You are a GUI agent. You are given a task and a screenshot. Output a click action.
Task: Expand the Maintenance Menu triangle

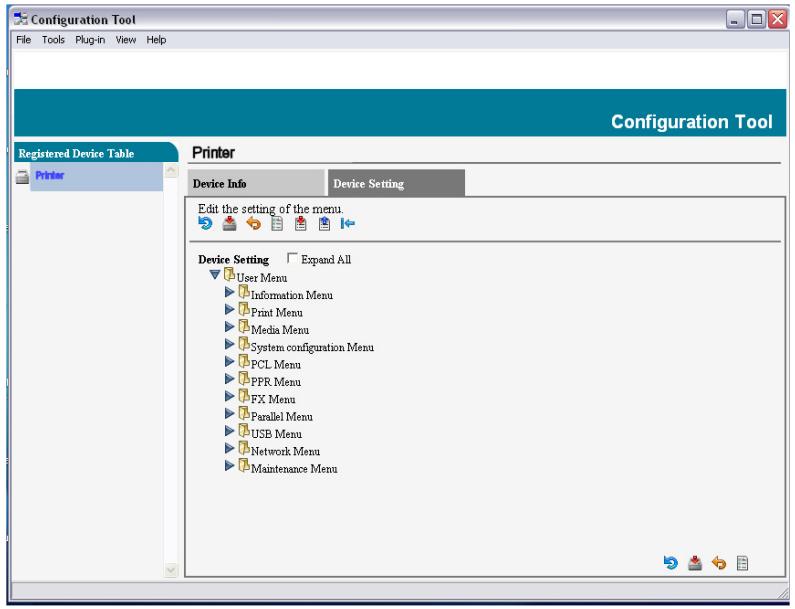tap(230, 467)
